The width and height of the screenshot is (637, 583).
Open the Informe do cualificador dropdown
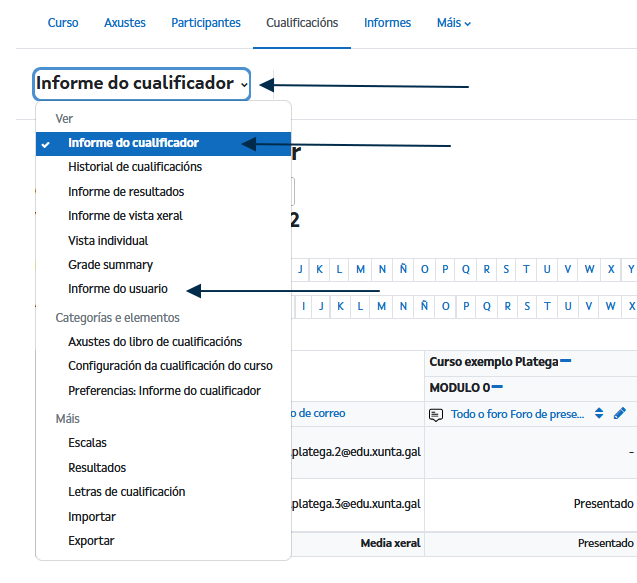pyautogui.click(x=141, y=84)
